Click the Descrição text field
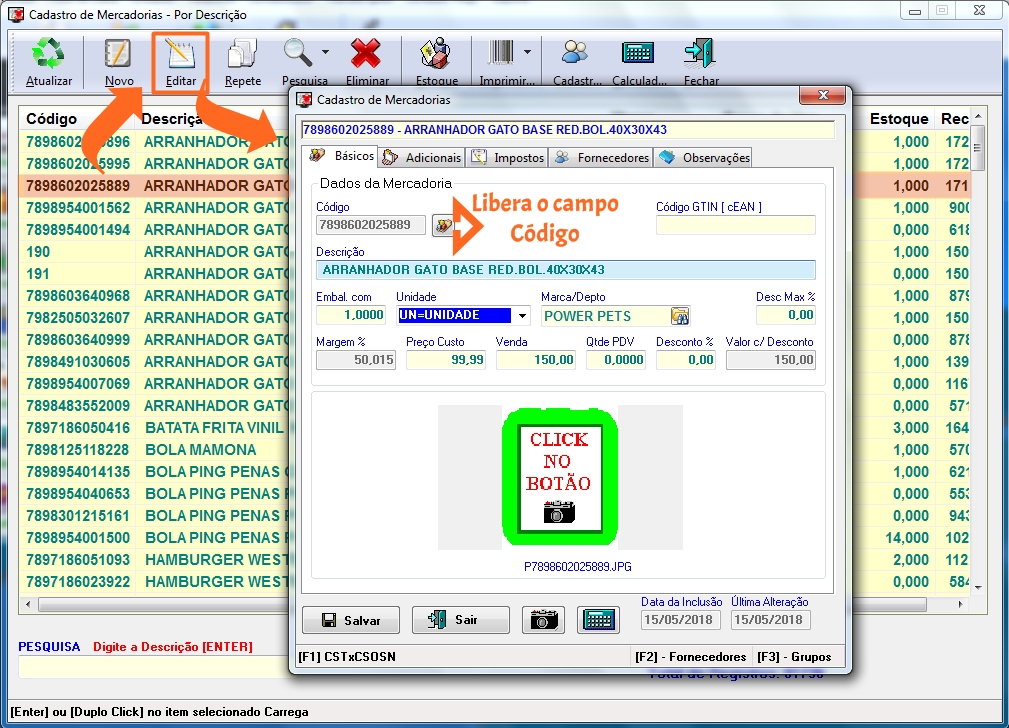Image resolution: width=1009 pixels, height=728 pixels. point(566,270)
